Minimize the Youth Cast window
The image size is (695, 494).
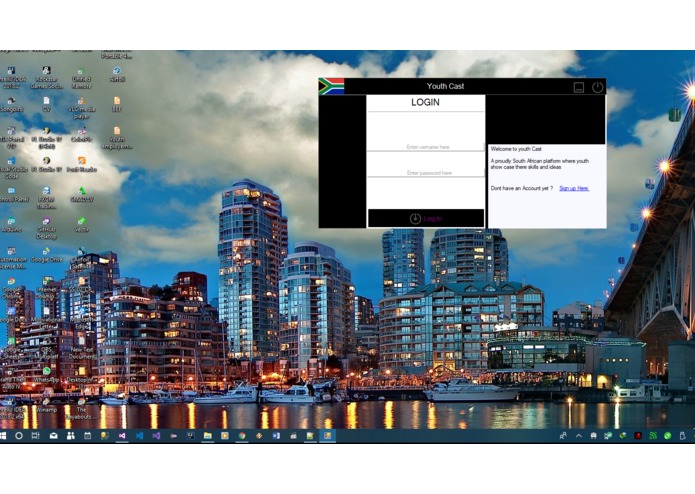click(578, 87)
